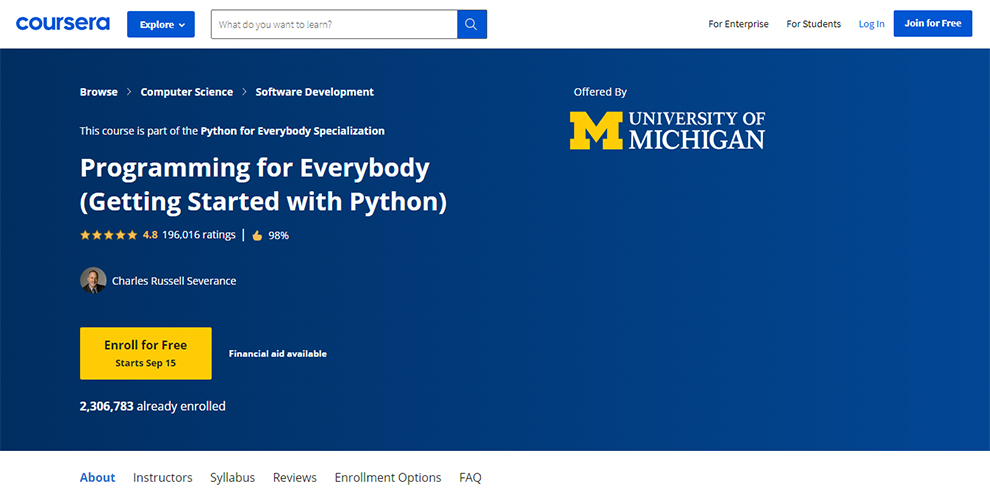The width and height of the screenshot is (990, 498).
Task: Click the 4.8 rating value
Action: click(x=150, y=235)
